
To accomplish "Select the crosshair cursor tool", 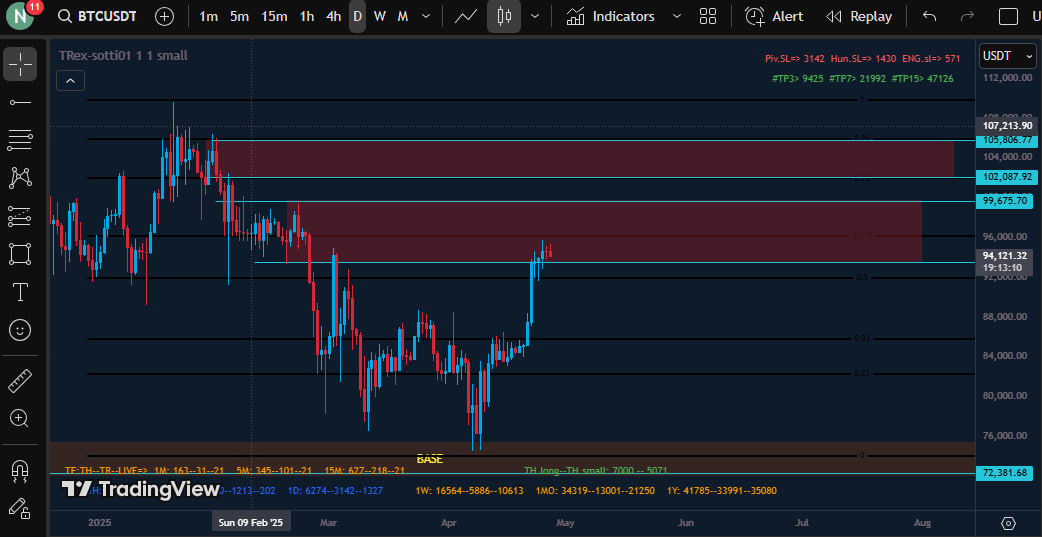I will point(20,64).
